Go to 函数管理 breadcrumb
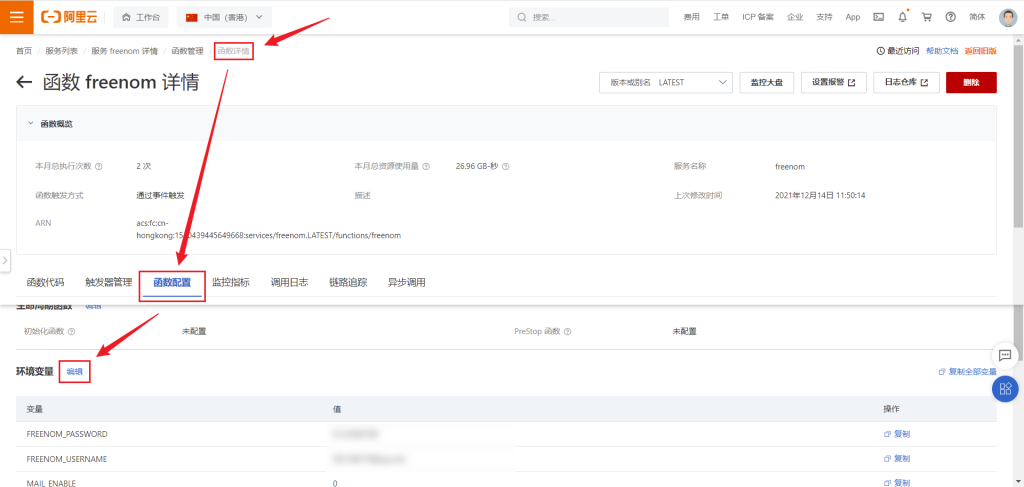 click(187, 51)
